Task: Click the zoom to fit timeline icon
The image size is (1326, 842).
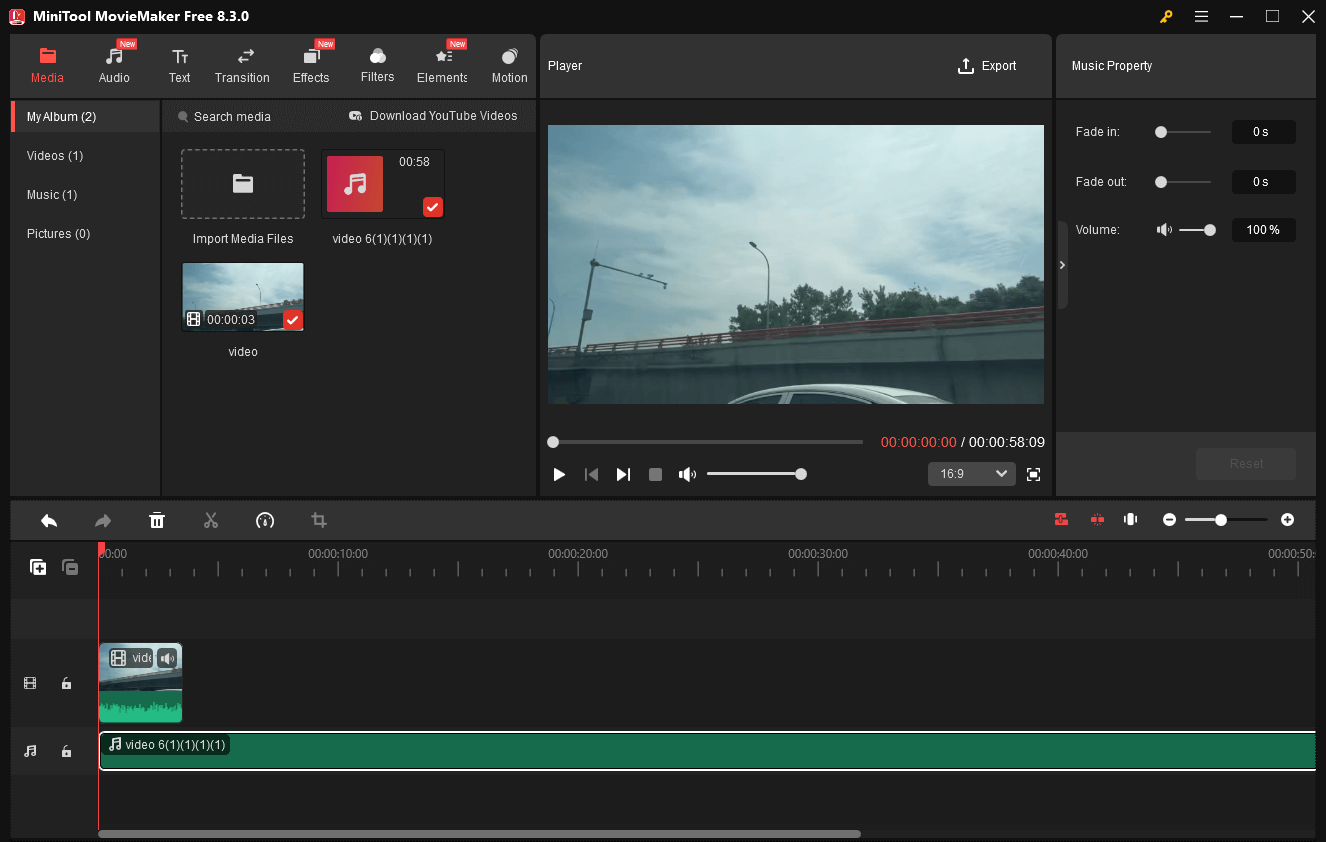Action: pyautogui.click(x=1131, y=519)
